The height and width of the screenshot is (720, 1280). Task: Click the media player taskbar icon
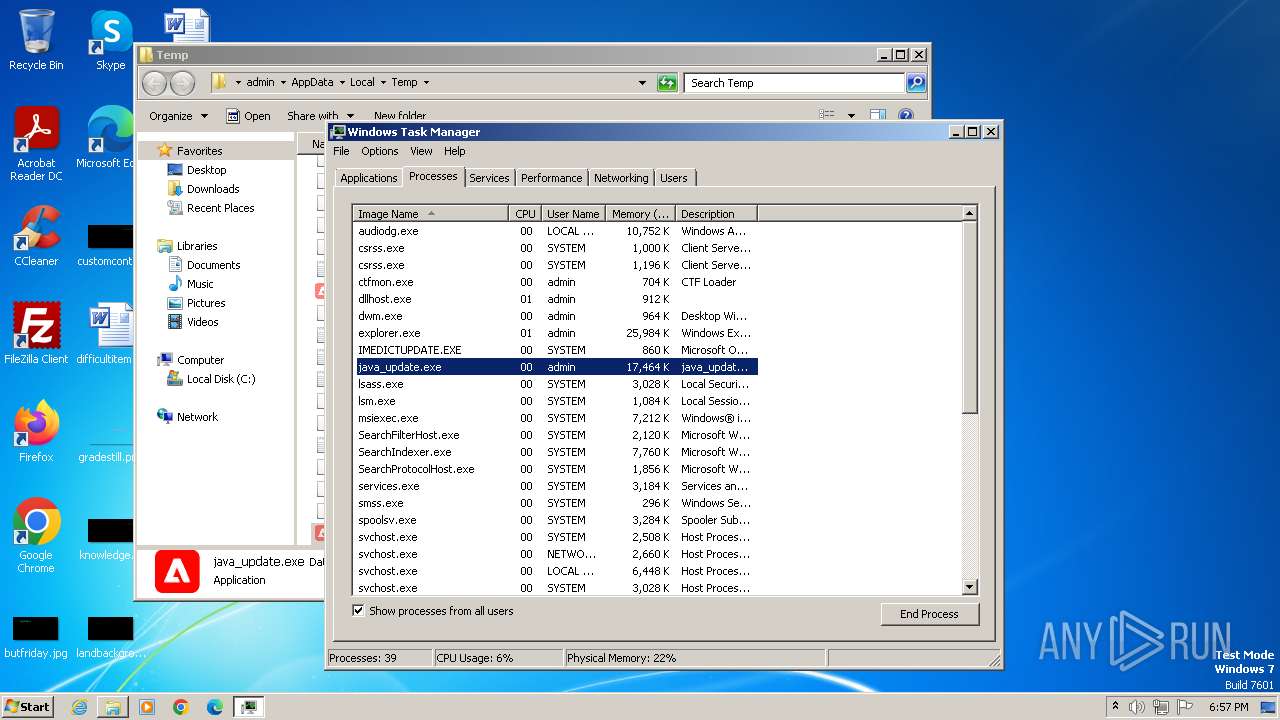(147, 707)
